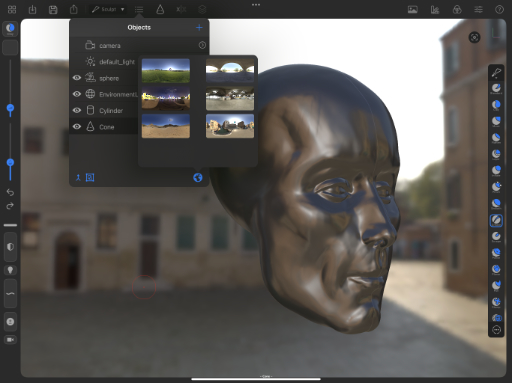Select the Clay brush tool
The height and width of the screenshot is (383, 512).
496,105
